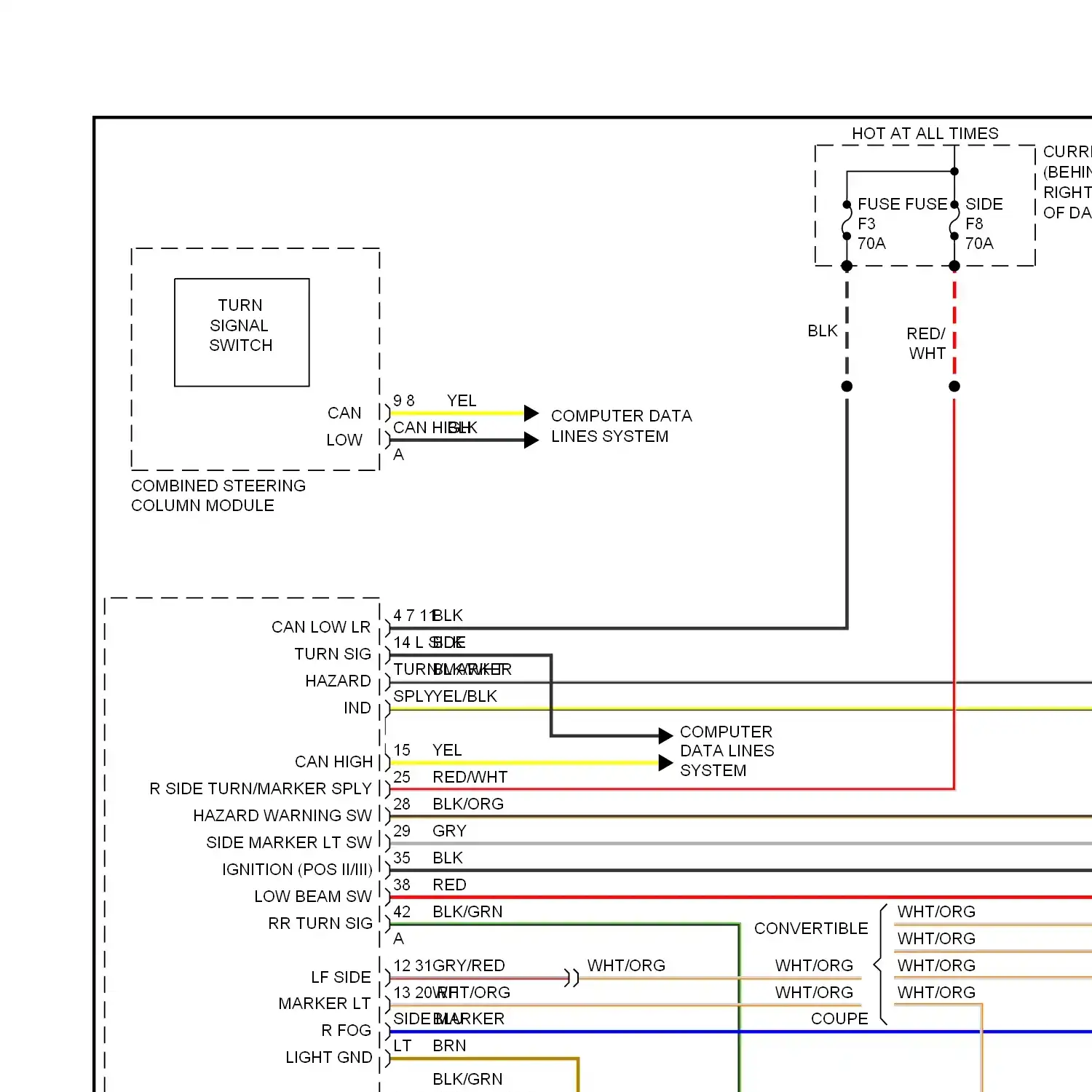Click the 4 7 11BLK pin label
Viewport: 1092px width, 1092px height.
428,615
